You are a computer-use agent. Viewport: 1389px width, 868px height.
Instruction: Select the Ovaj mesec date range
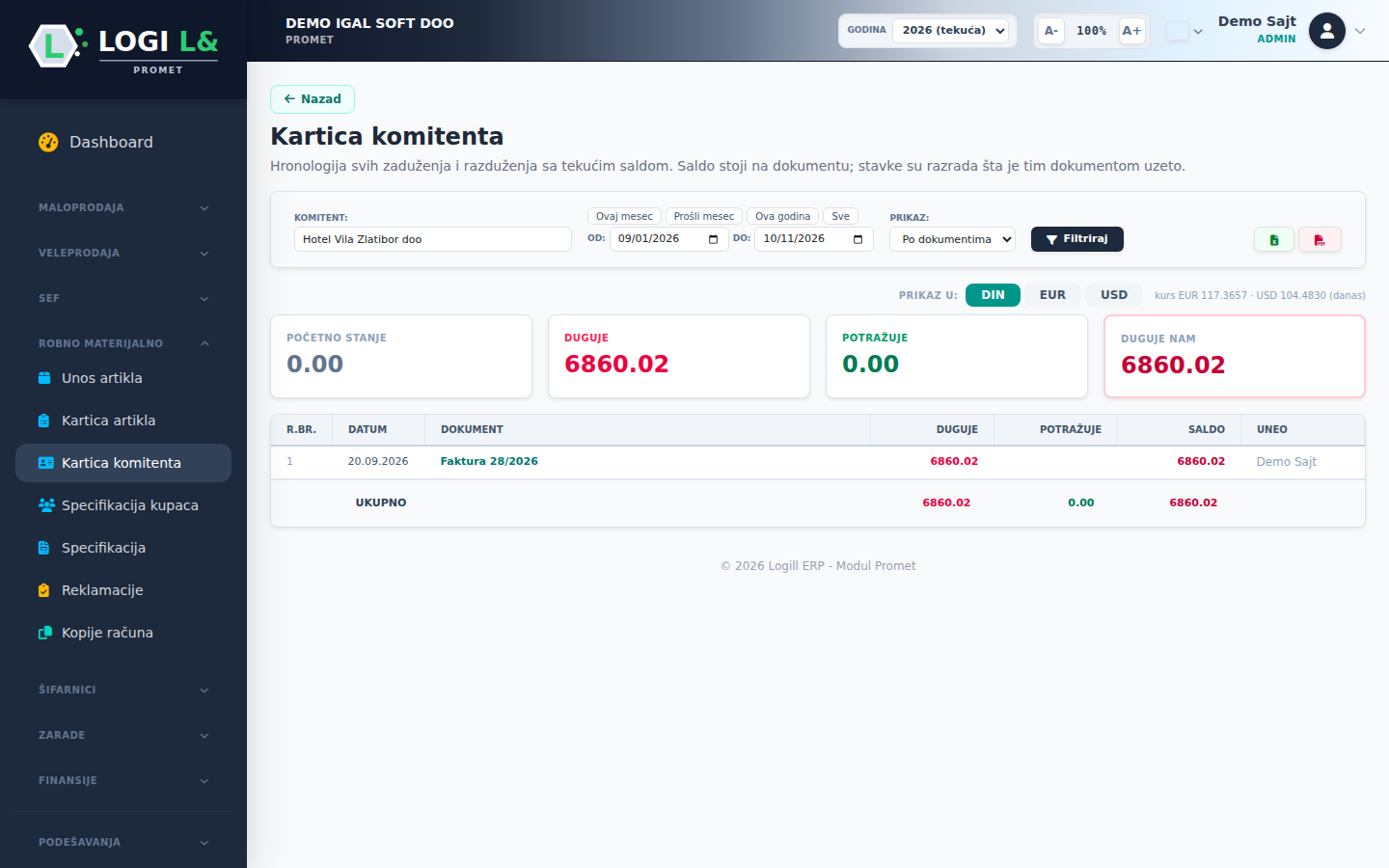point(624,216)
